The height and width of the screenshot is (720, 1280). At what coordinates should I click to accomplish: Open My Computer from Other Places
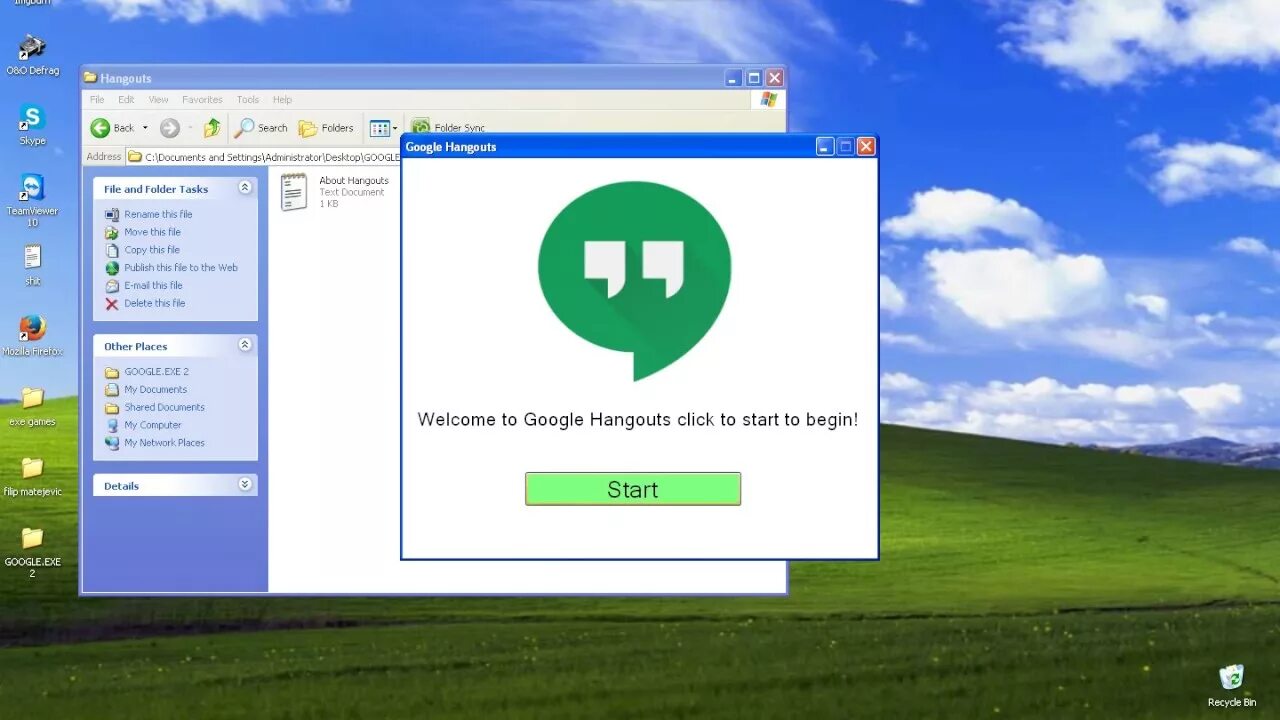(153, 425)
